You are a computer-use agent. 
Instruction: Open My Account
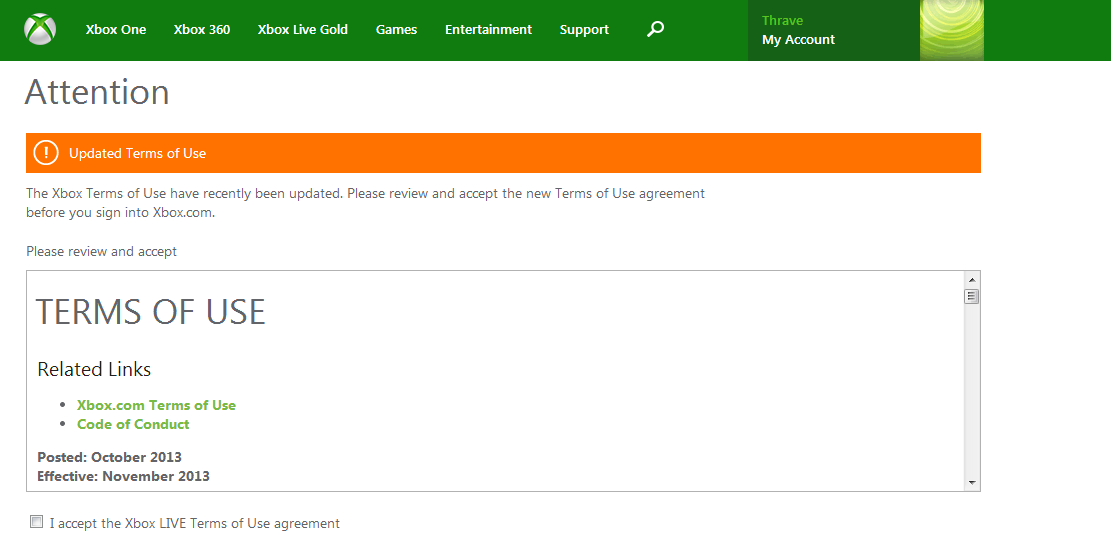[799, 40]
